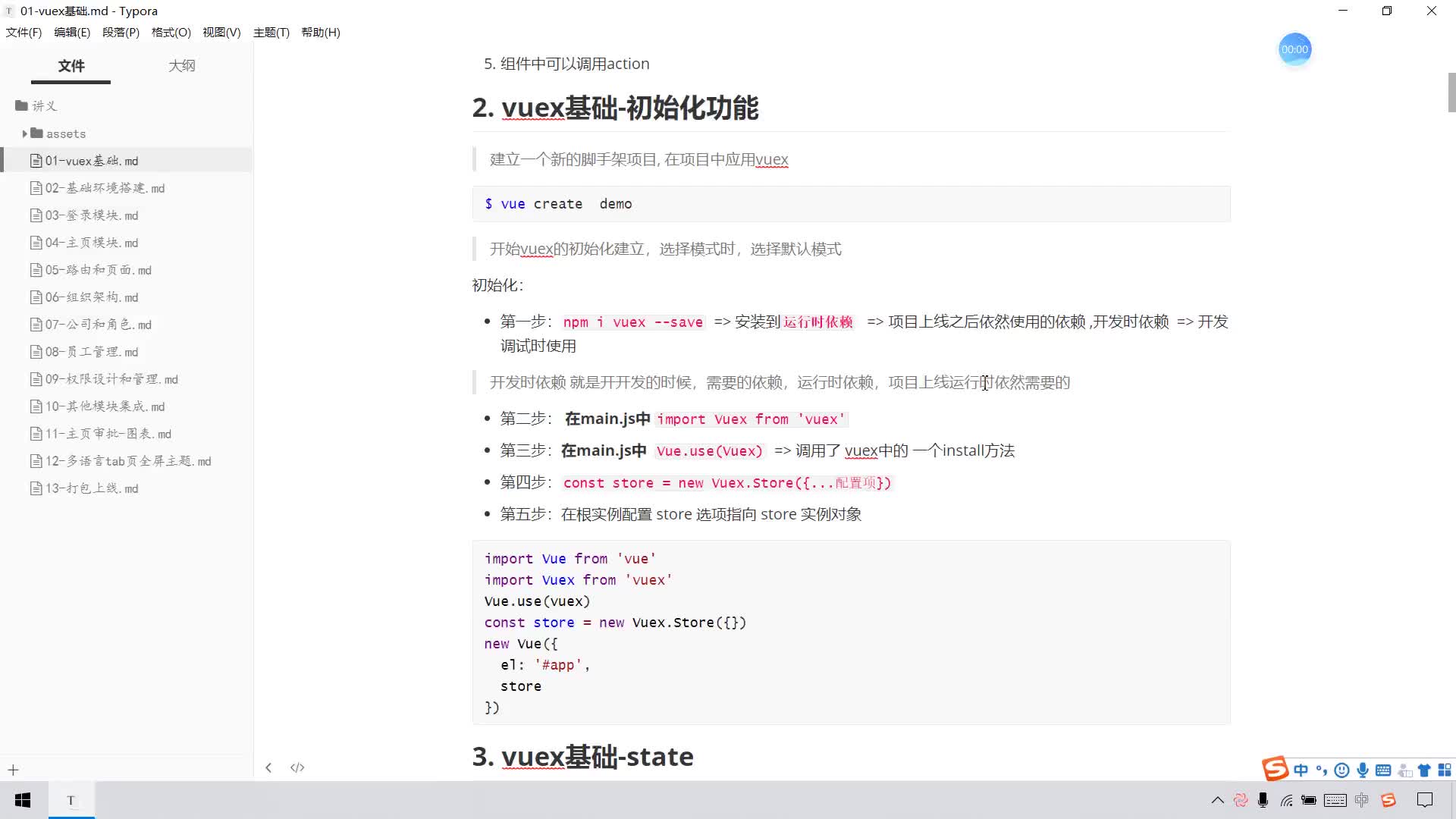Open Sogou emoji smiley panel
This screenshot has width=1456, height=819.
coord(1341,770)
